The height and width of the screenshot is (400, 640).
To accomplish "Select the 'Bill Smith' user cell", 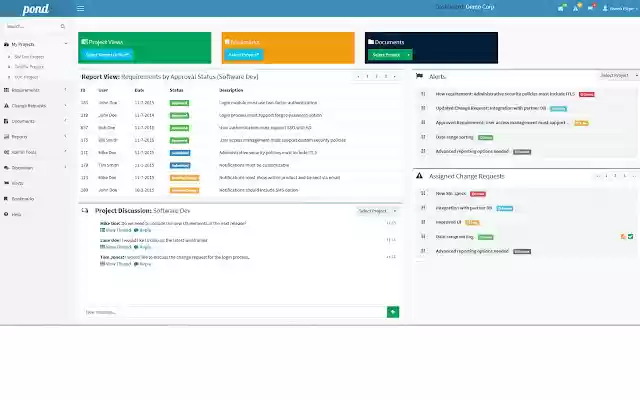I will pos(108,140).
